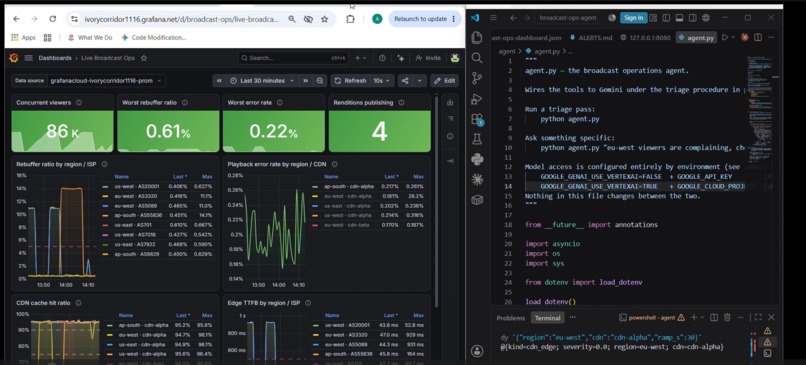Open VS Code editor more actions menu
806x365 pixels.
pyautogui.click(x=771, y=37)
